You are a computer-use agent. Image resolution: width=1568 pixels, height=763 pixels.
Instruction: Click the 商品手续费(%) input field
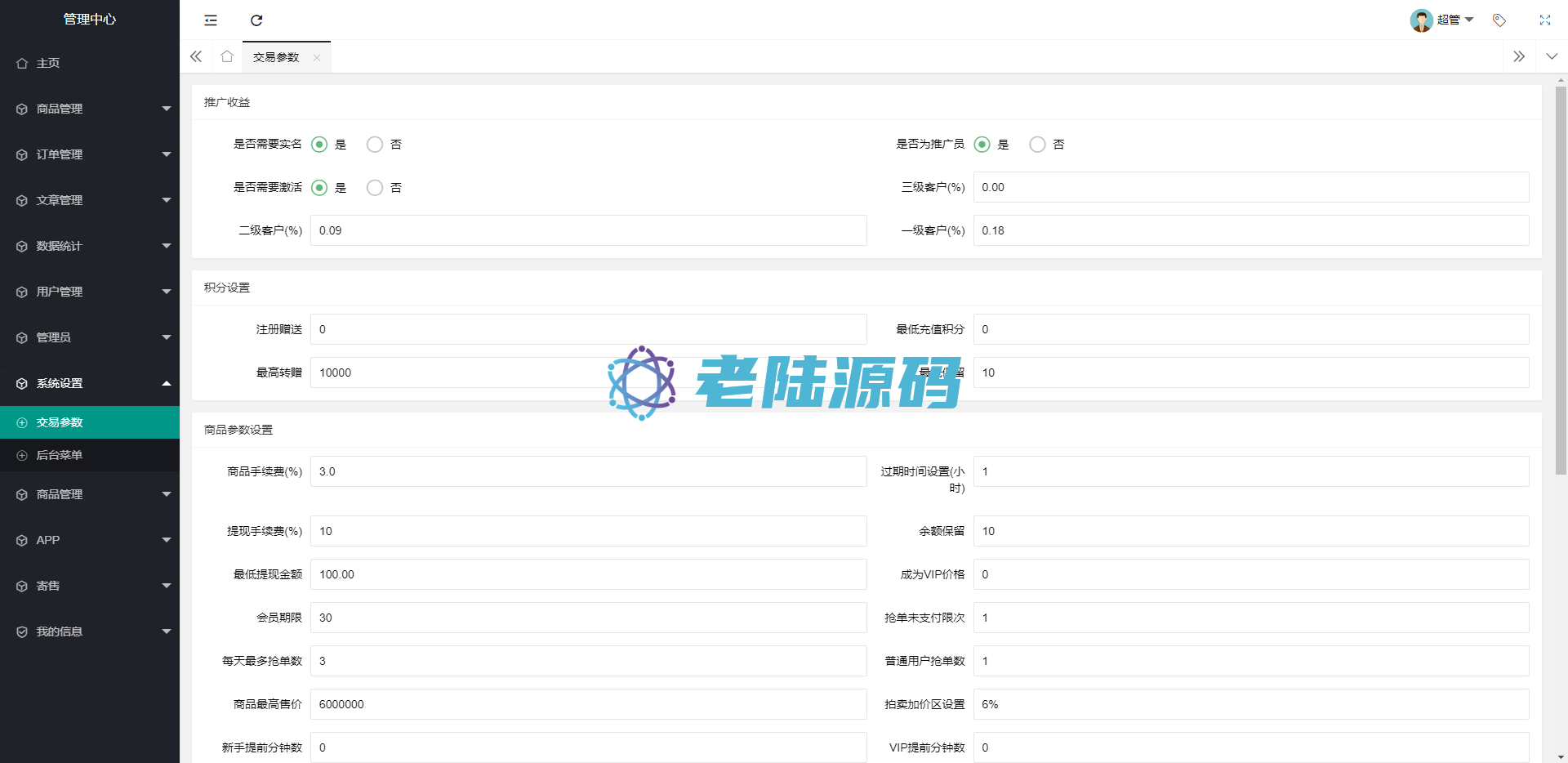[588, 471]
